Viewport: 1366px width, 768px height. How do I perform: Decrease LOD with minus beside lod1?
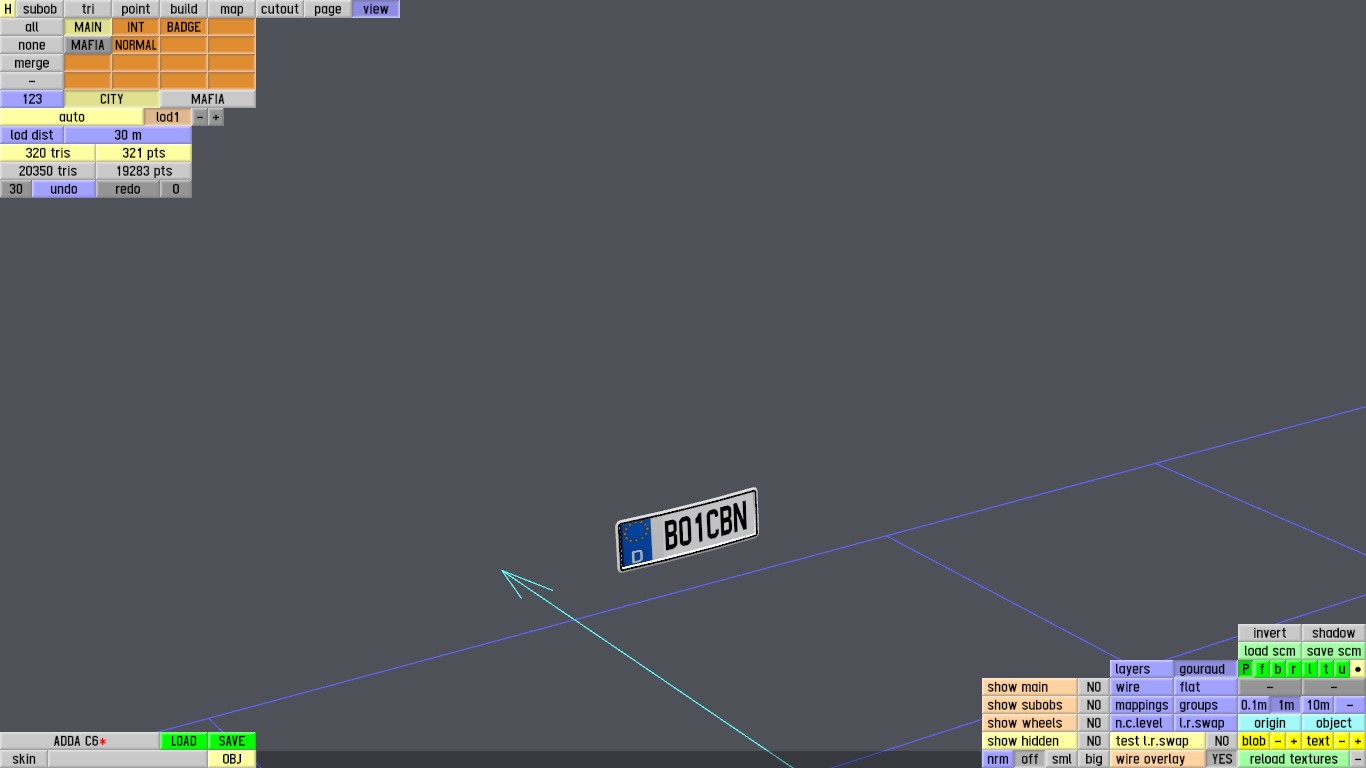point(200,117)
